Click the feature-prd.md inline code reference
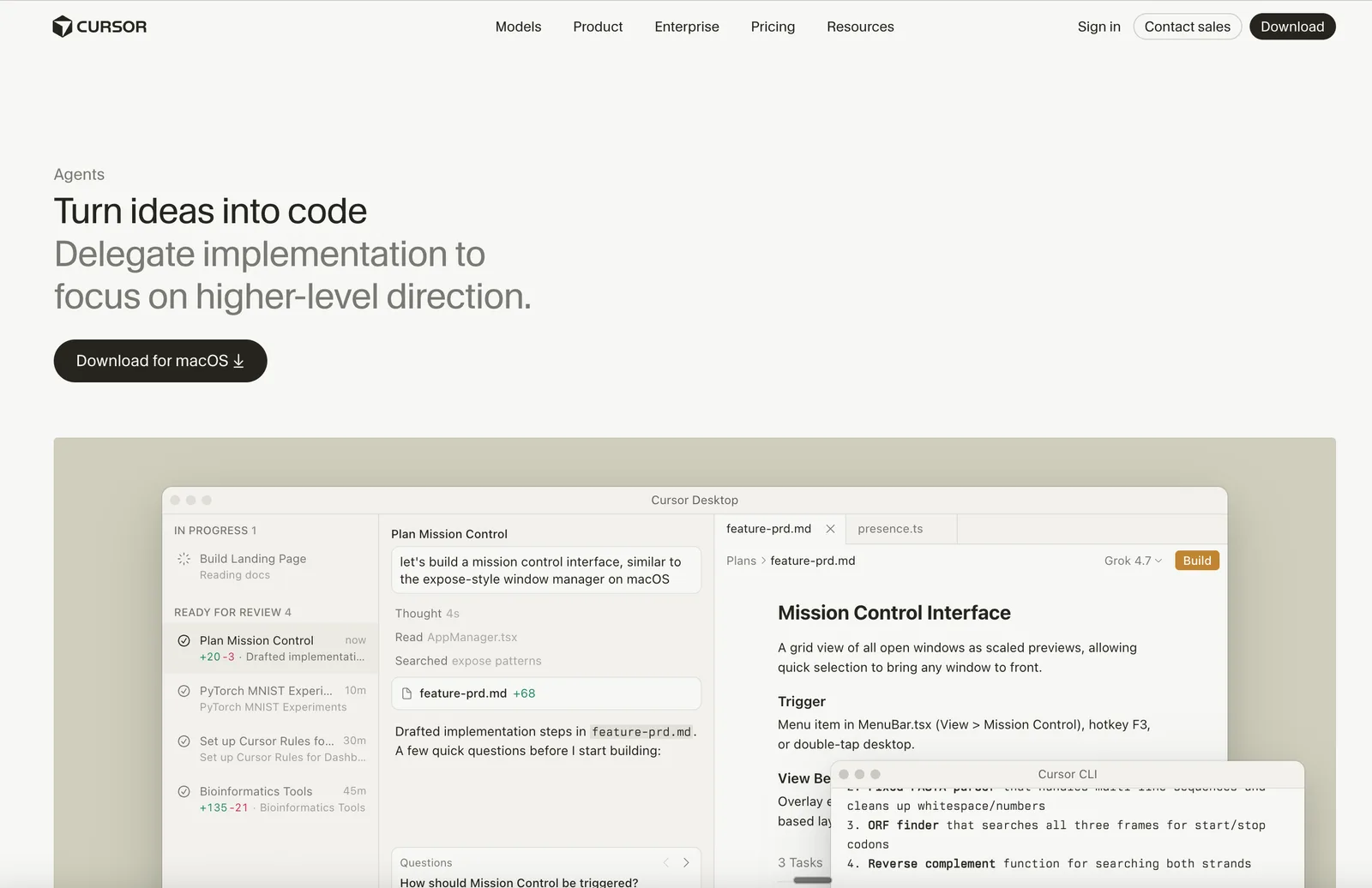1372x888 pixels. point(641,732)
